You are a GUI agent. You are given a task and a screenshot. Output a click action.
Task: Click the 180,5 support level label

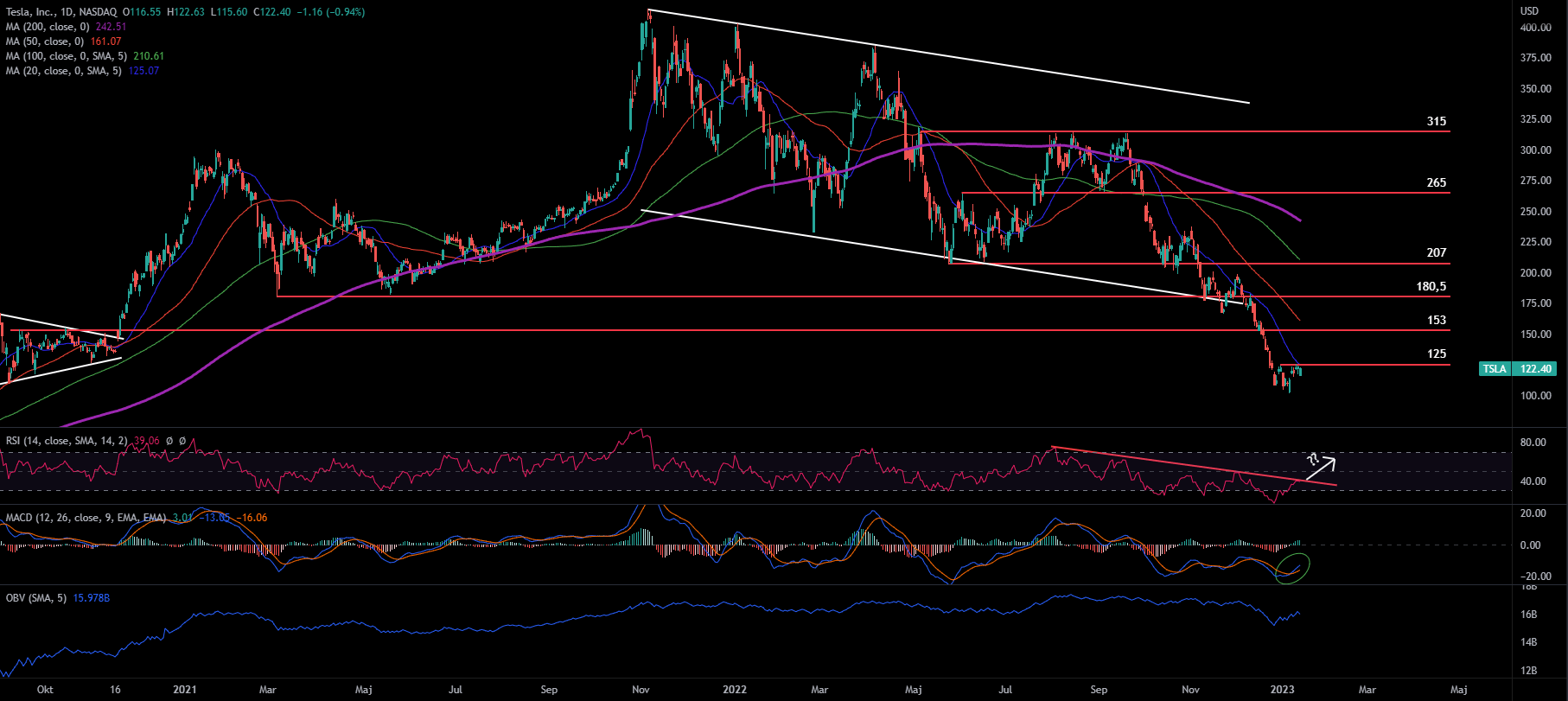tap(1431, 286)
